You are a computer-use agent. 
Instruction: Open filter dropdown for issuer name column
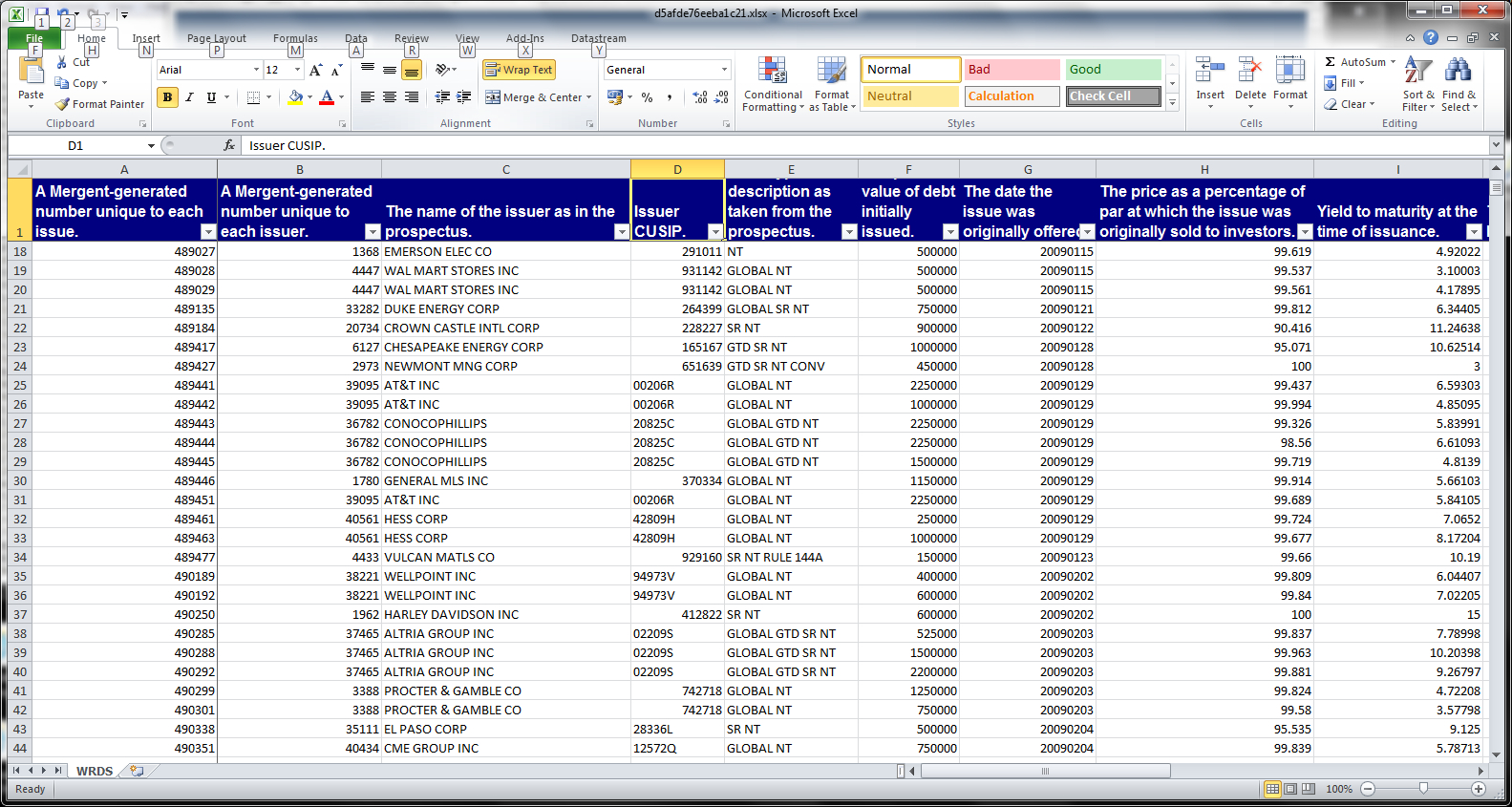621,232
